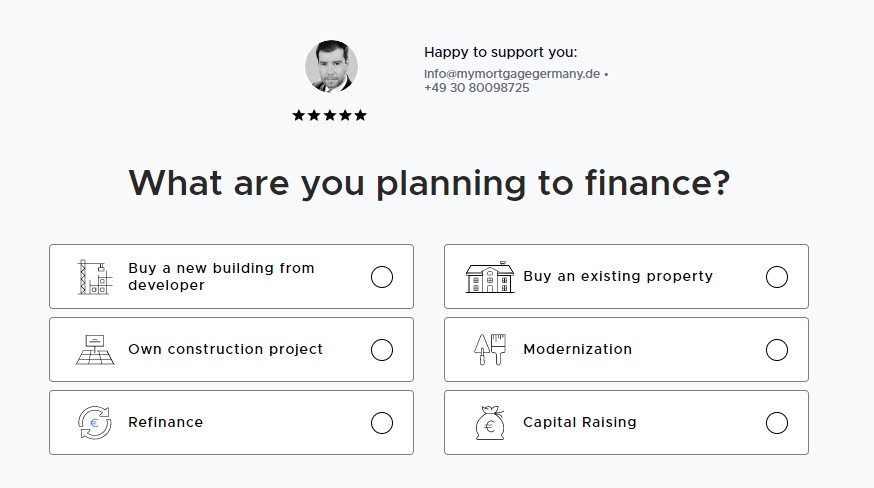The image size is (874, 488).
Task: Click the house icon for existing property
Action: [490, 277]
